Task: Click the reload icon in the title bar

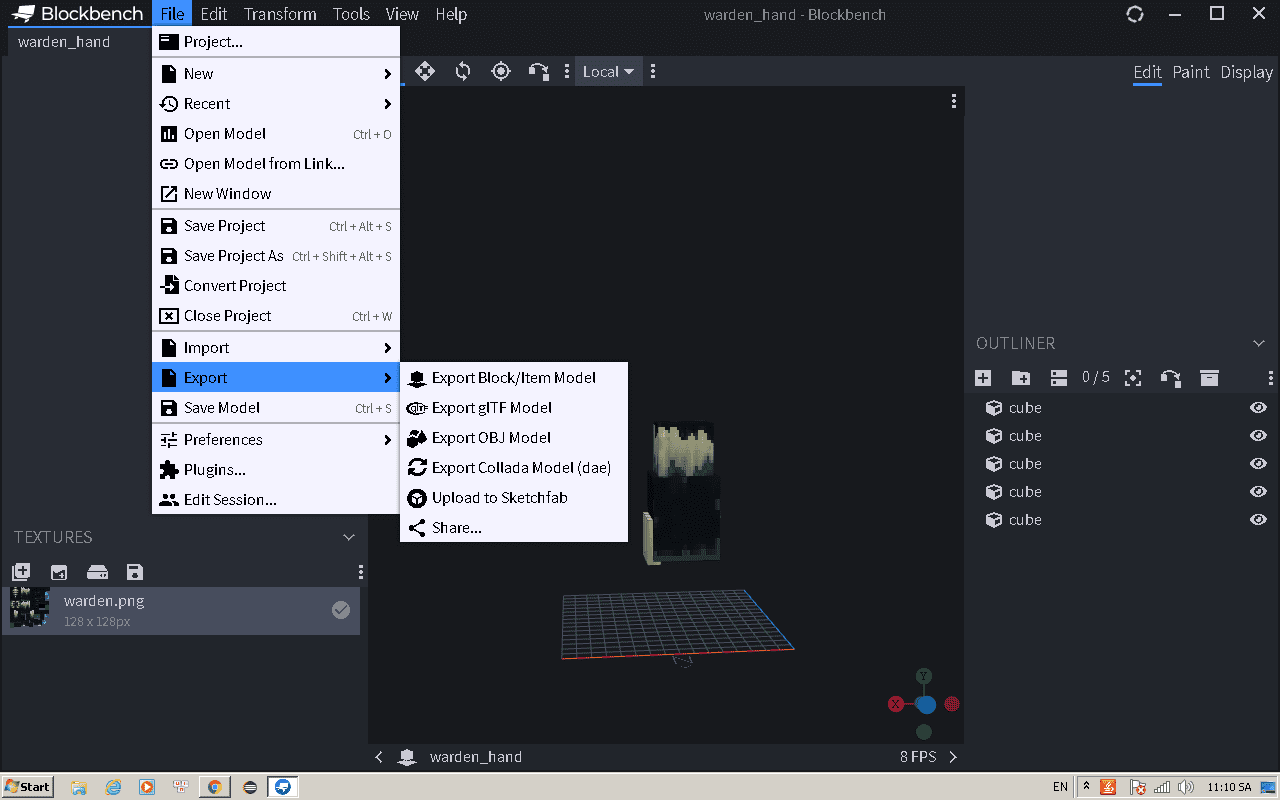Action: (x=1135, y=14)
